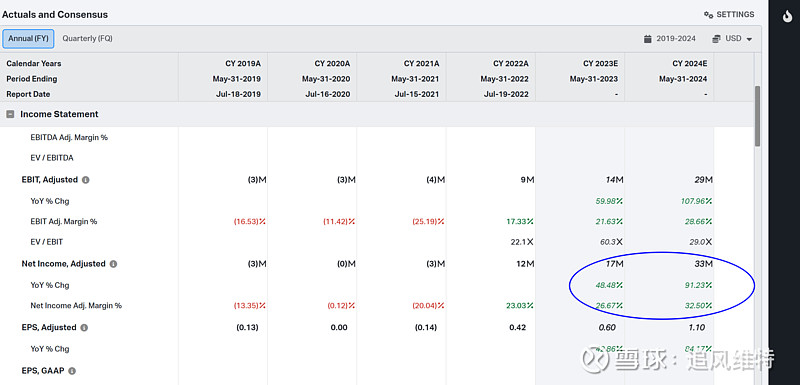This screenshot has width=800, height=385.
Task: Select the Net Income, Adjusted row label
Action: point(63,264)
